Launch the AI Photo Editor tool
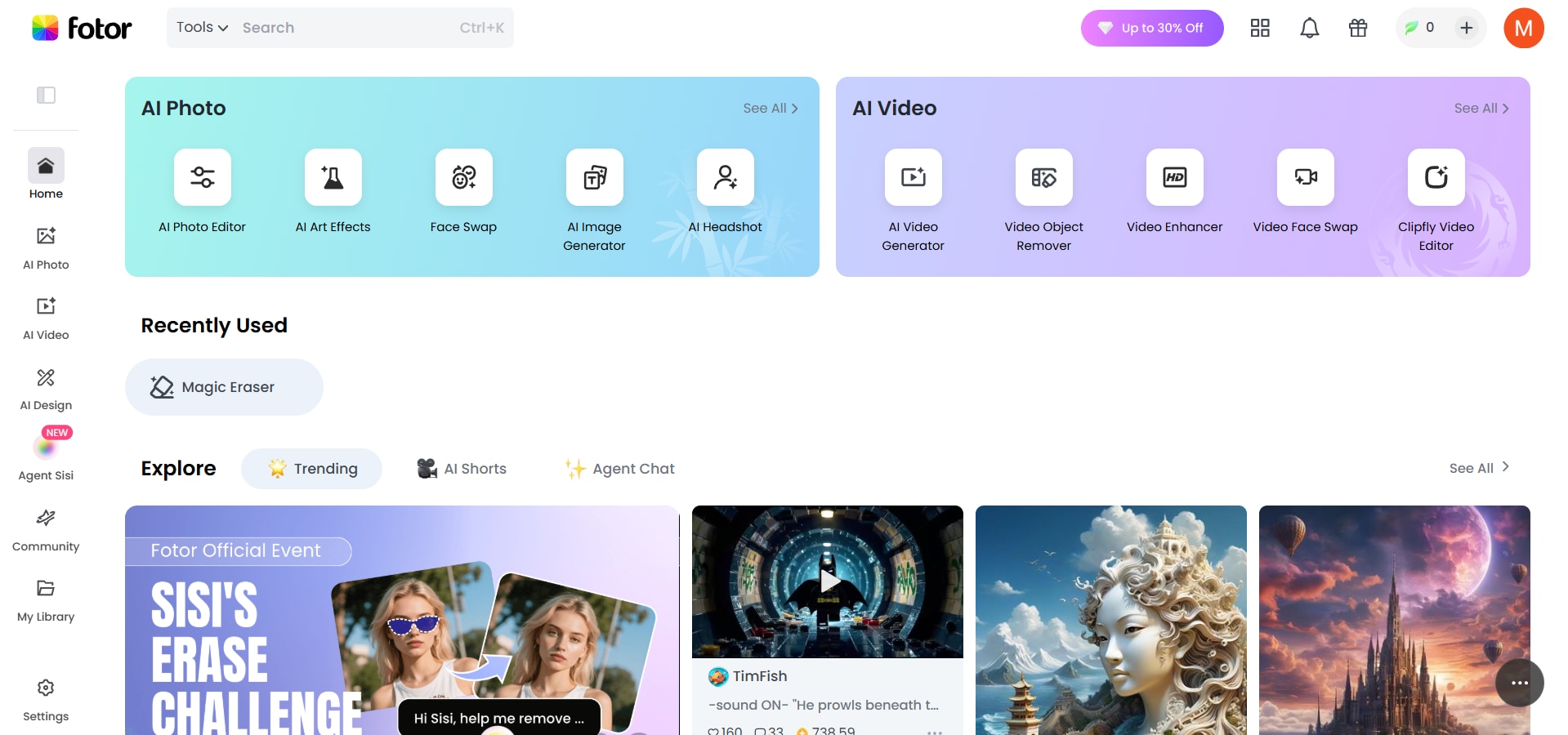 tap(203, 192)
